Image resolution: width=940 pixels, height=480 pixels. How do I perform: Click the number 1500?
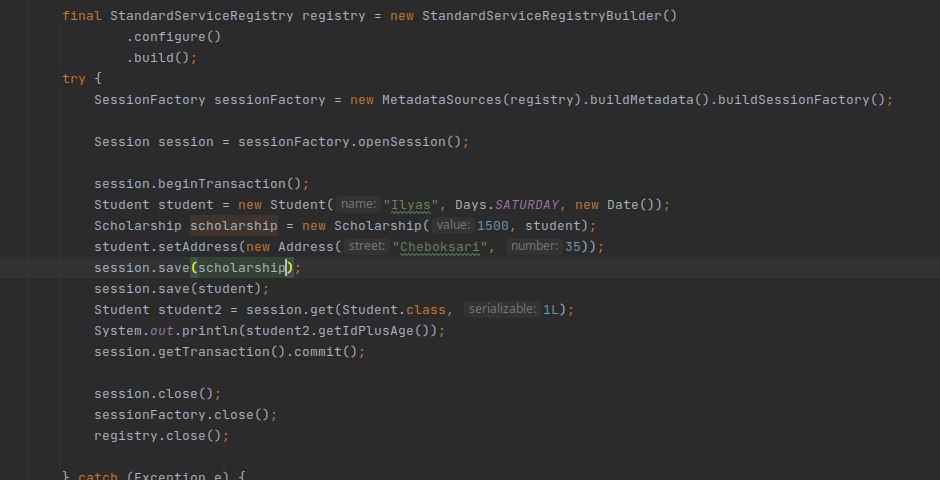click(x=493, y=225)
